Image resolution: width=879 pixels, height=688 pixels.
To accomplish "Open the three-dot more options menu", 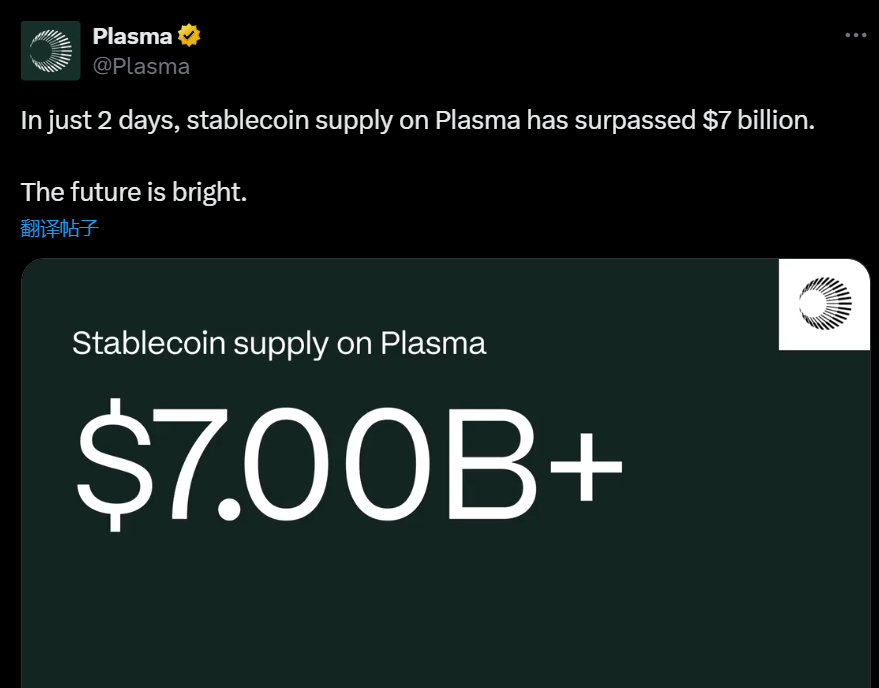I will tap(856, 35).
